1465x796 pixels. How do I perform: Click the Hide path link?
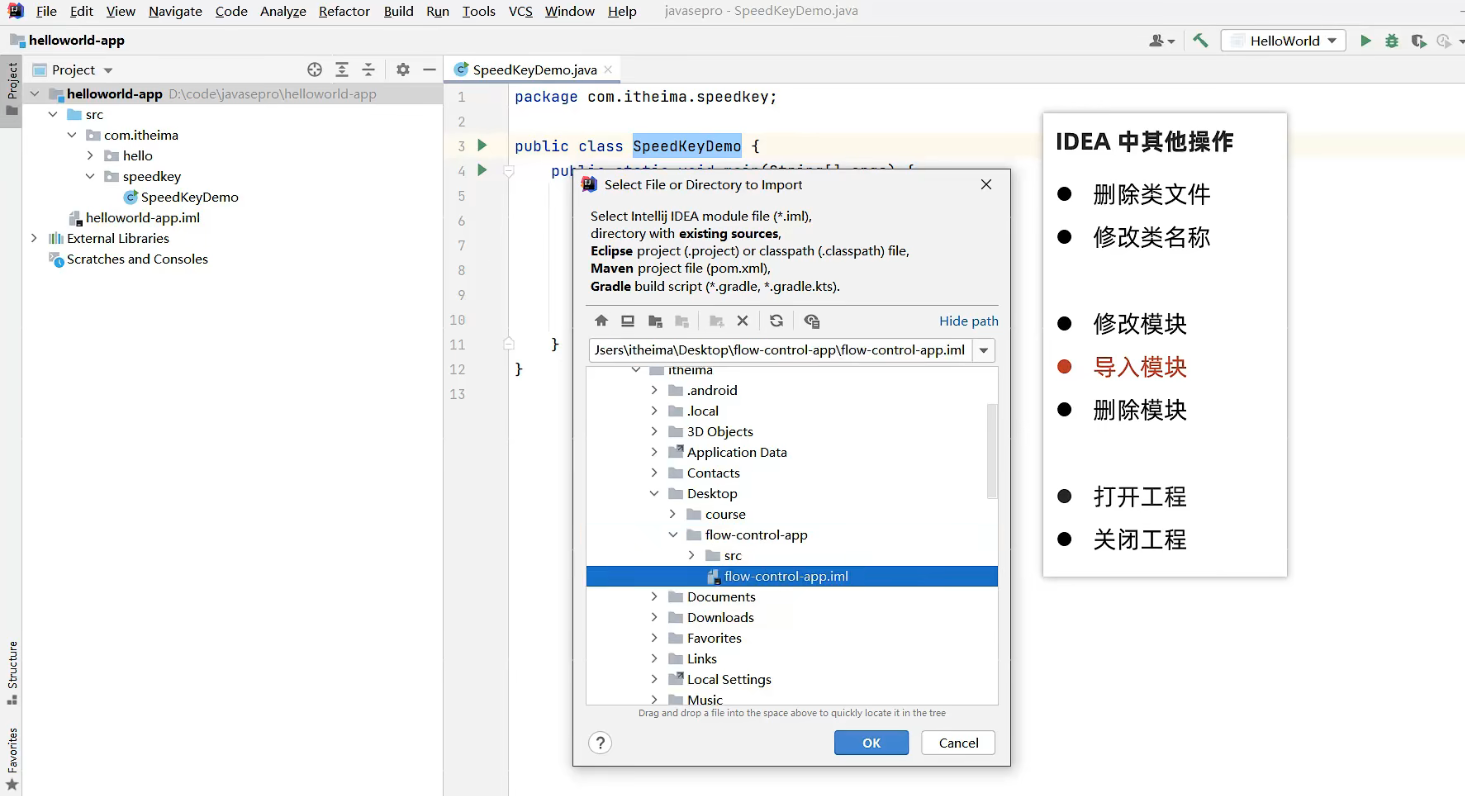tap(968, 321)
